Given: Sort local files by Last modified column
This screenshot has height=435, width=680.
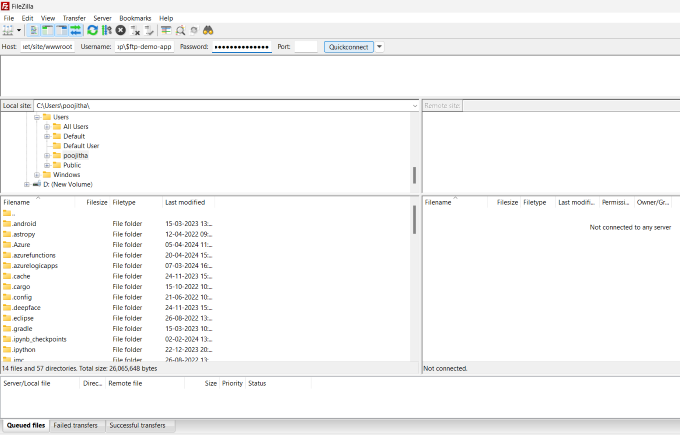Looking at the screenshot, I should pyautogui.click(x=185, y=202).
